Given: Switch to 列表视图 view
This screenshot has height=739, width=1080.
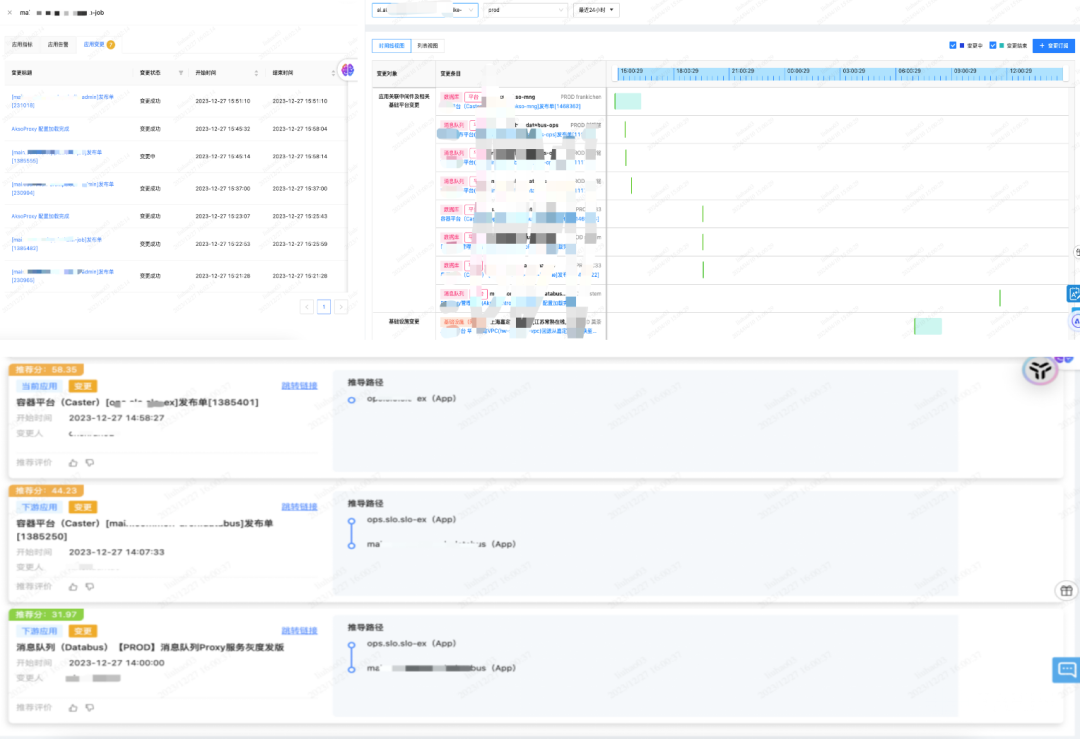Looking at the screenshot, I should pos(428,45).
